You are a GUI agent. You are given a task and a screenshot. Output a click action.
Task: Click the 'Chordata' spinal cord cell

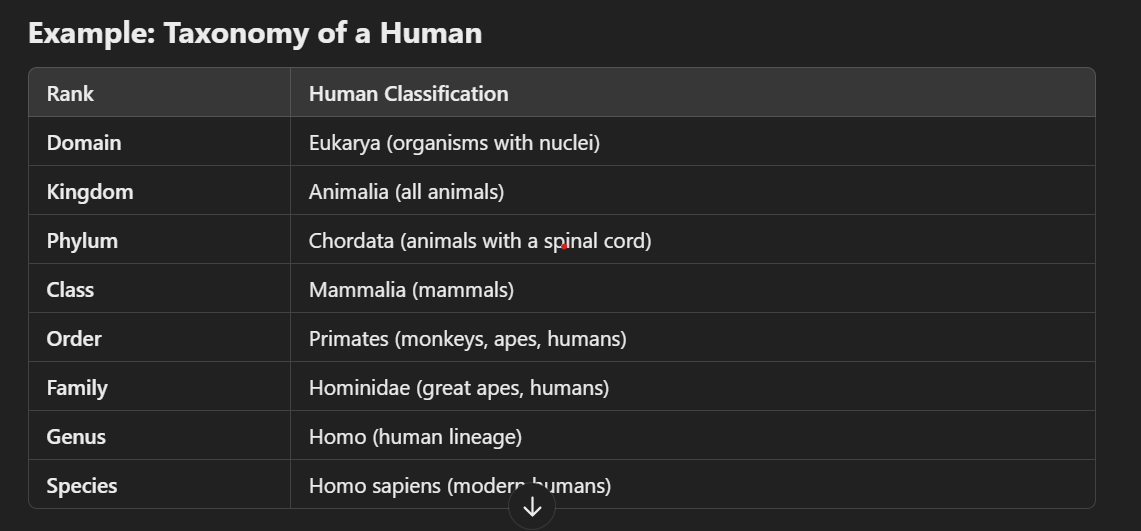[x=480, y=241]
